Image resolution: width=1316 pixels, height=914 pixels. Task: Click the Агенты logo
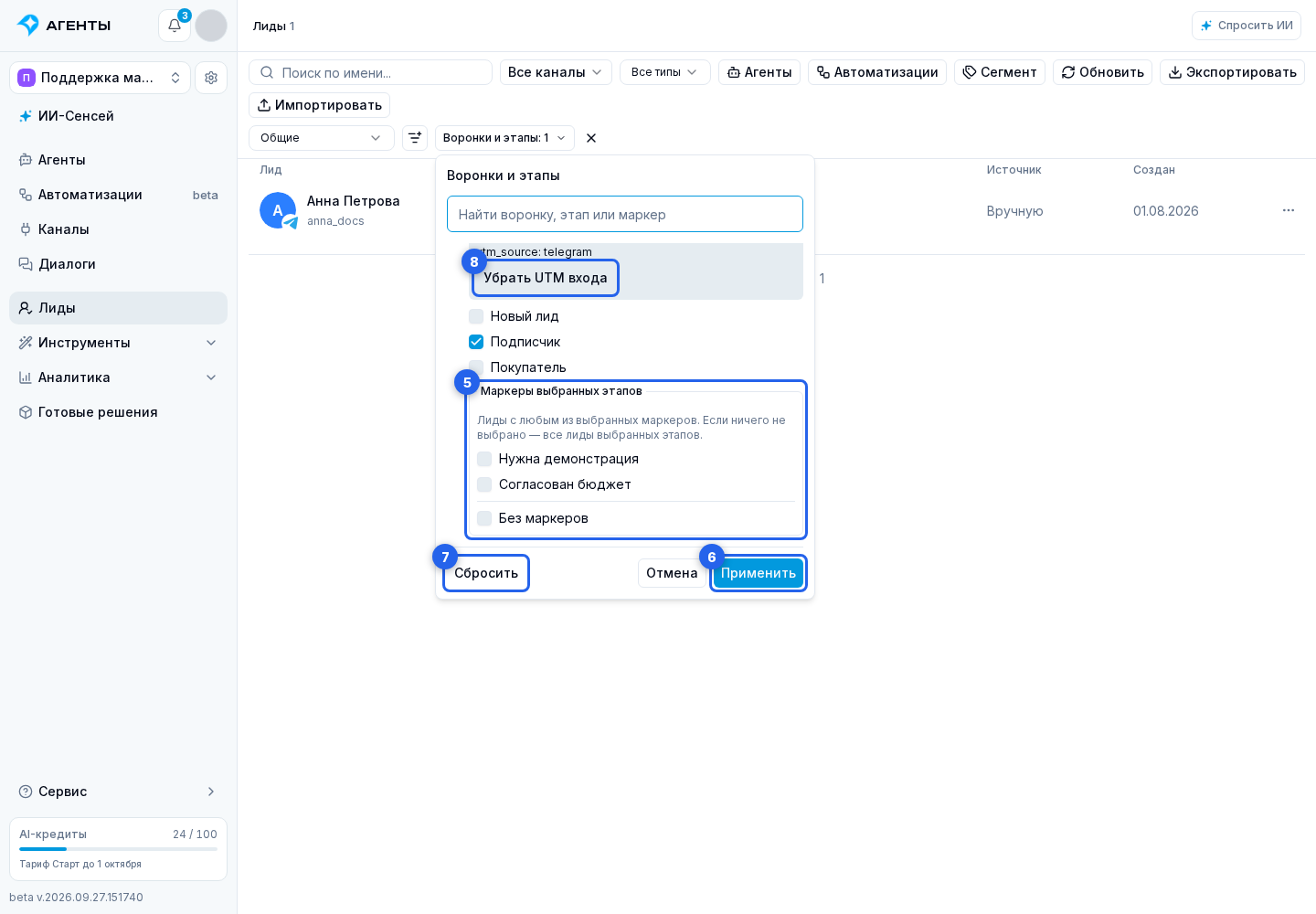(64, 26)
